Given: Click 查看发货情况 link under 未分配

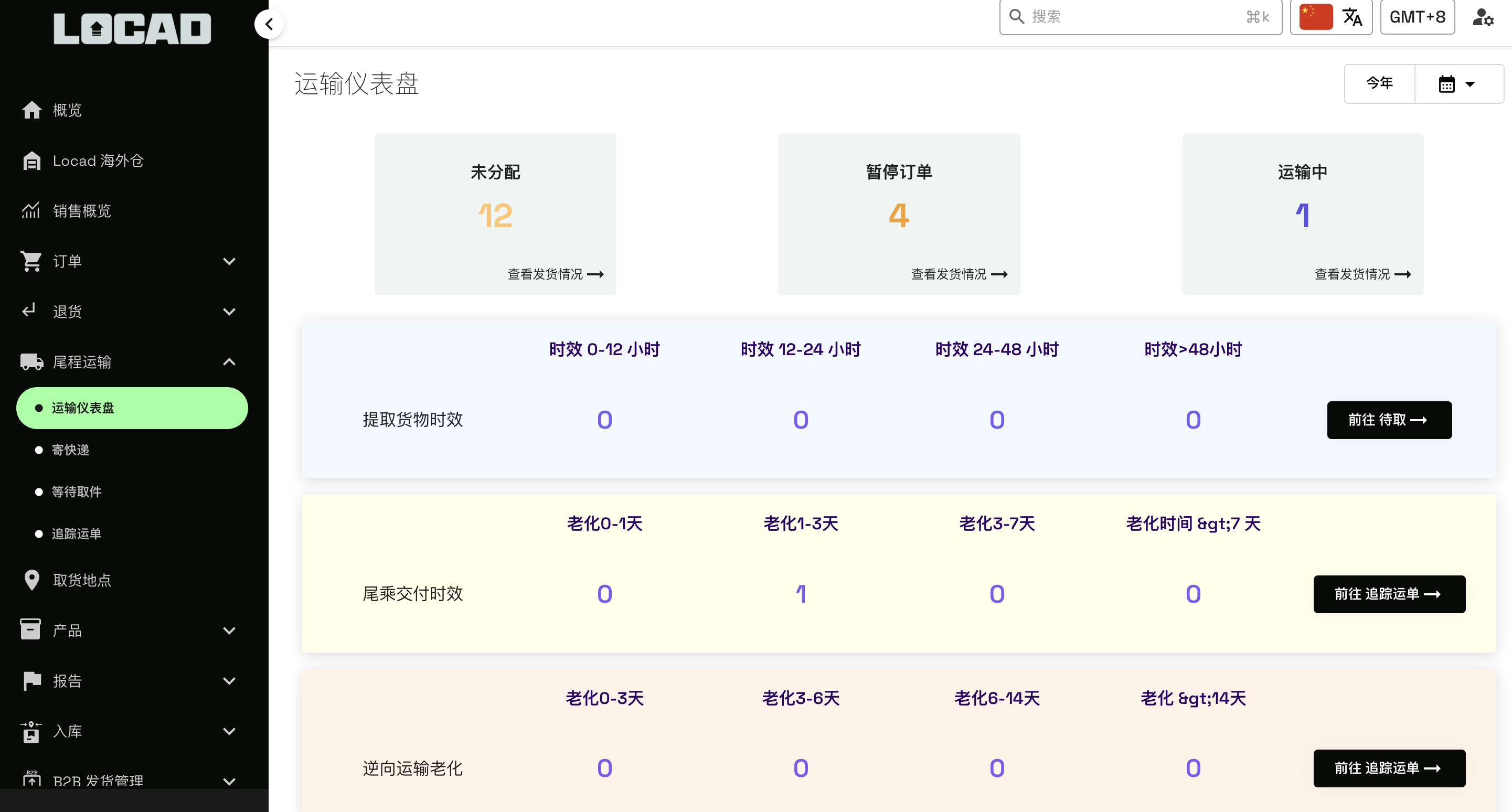Looking at the screenshot, I should [555, 274].
